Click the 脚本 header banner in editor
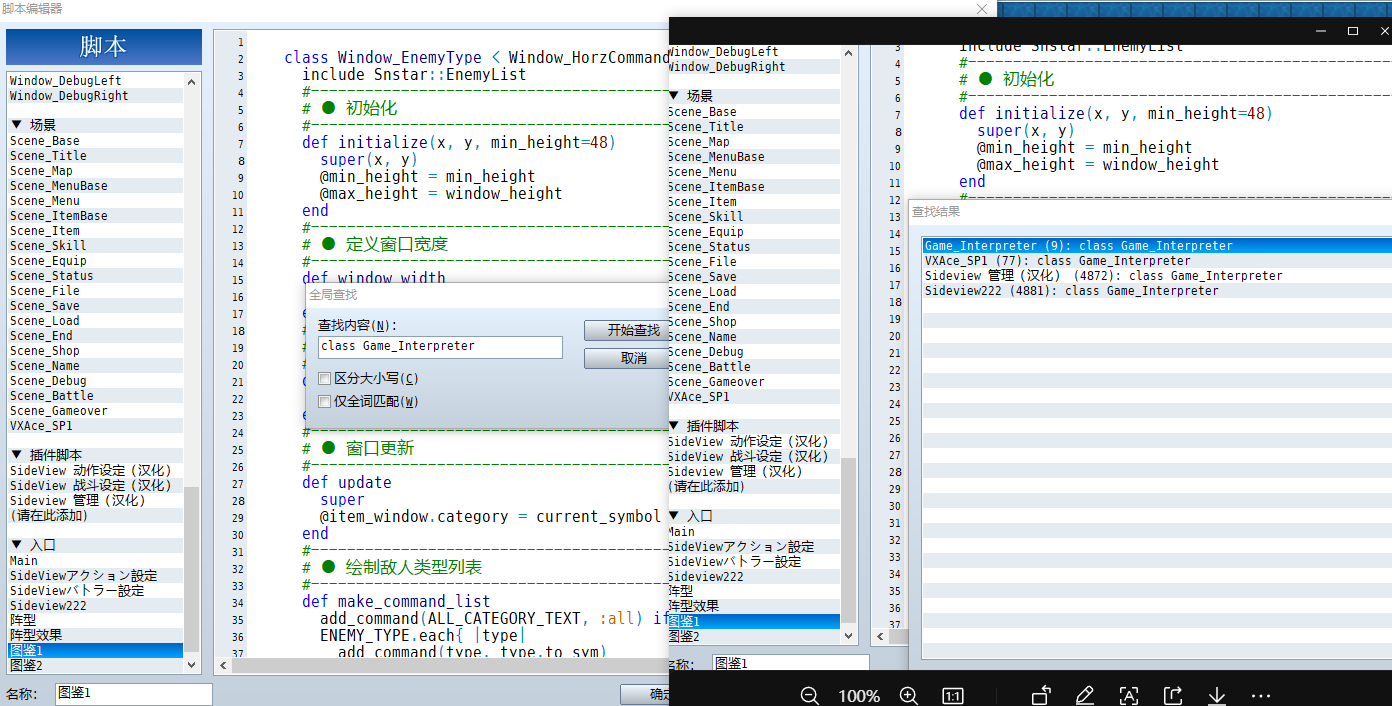The image size is (1392, 706). point(104,47)
